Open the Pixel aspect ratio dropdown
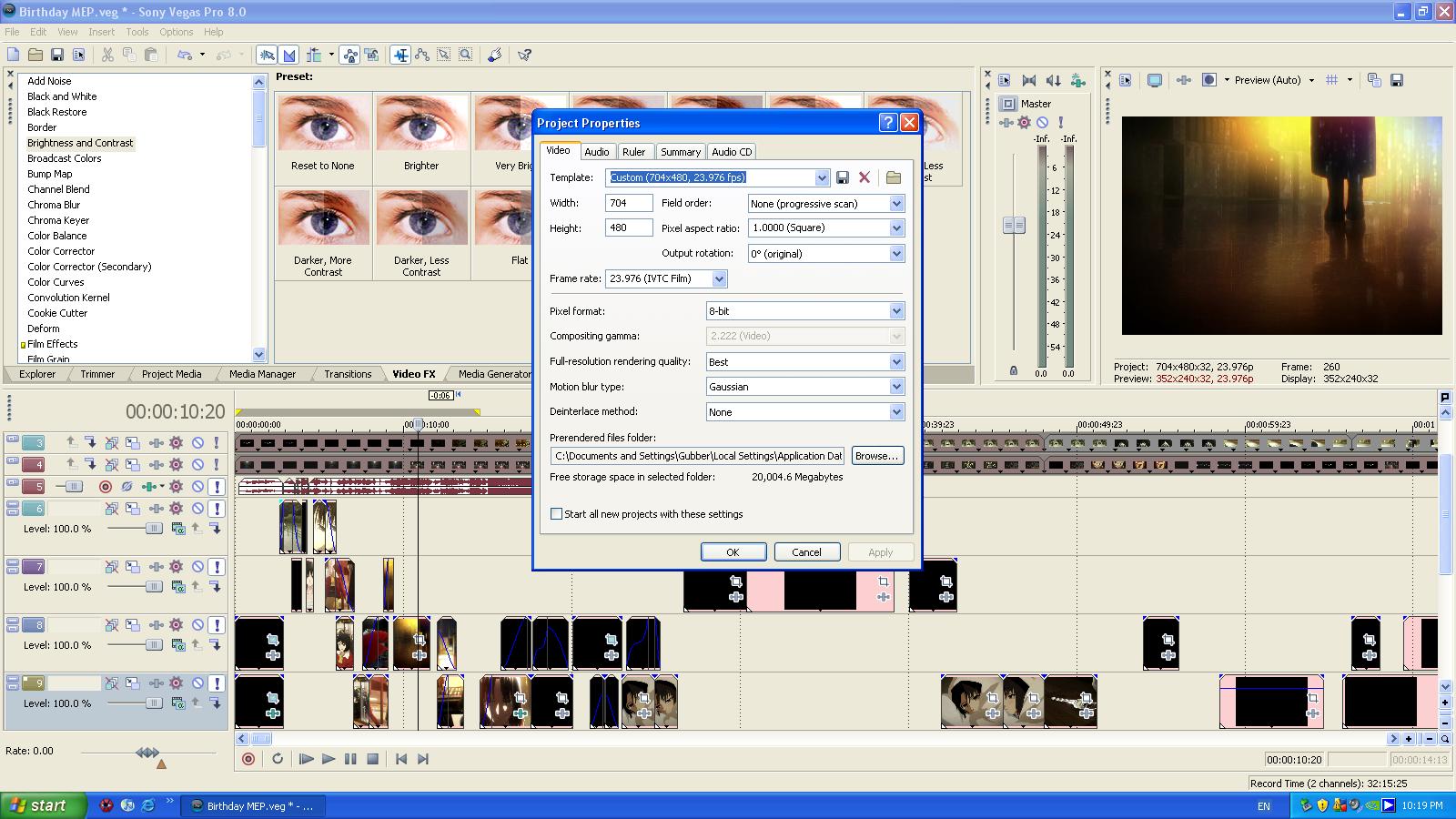This screenshot has height=819, width=1456. [x=896, y=228]
